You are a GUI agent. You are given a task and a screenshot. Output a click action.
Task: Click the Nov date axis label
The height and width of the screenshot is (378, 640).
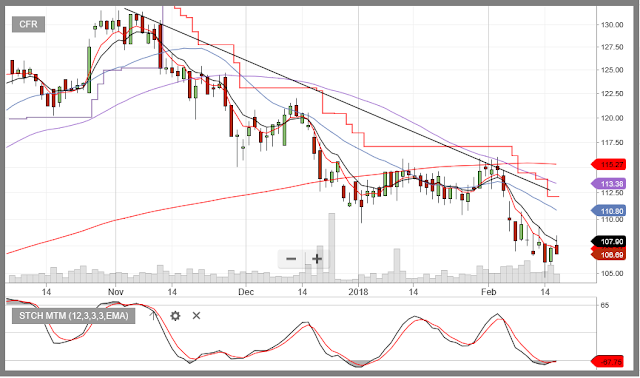(116, 292)
